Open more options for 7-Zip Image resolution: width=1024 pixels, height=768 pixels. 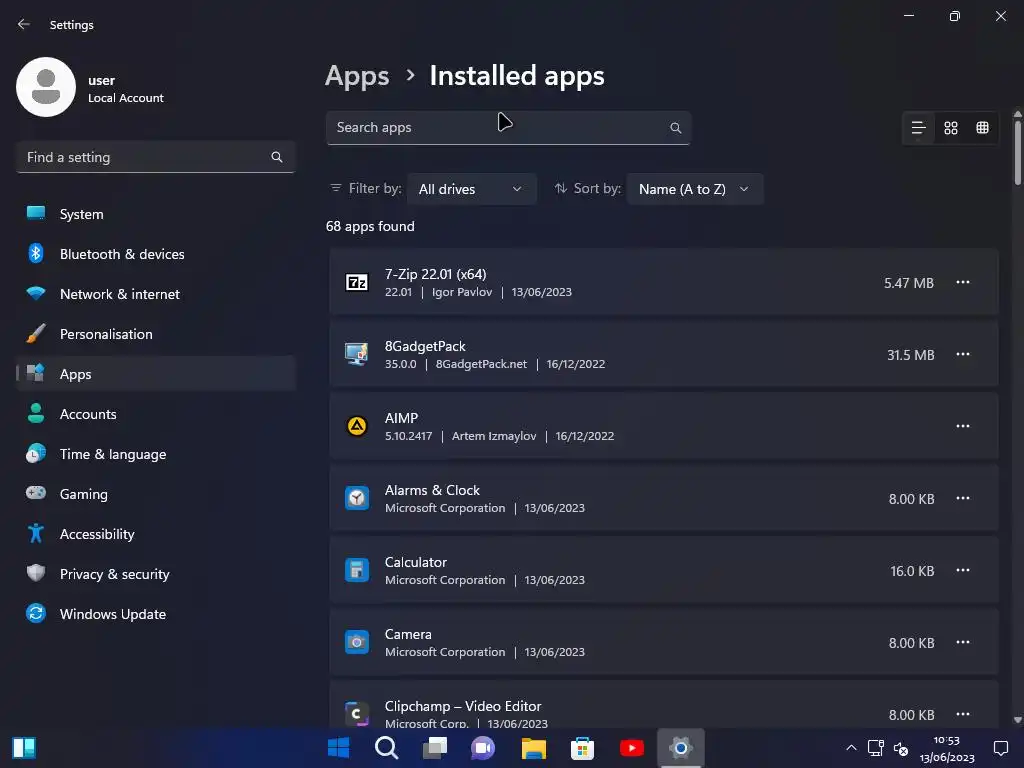point(963,283)
